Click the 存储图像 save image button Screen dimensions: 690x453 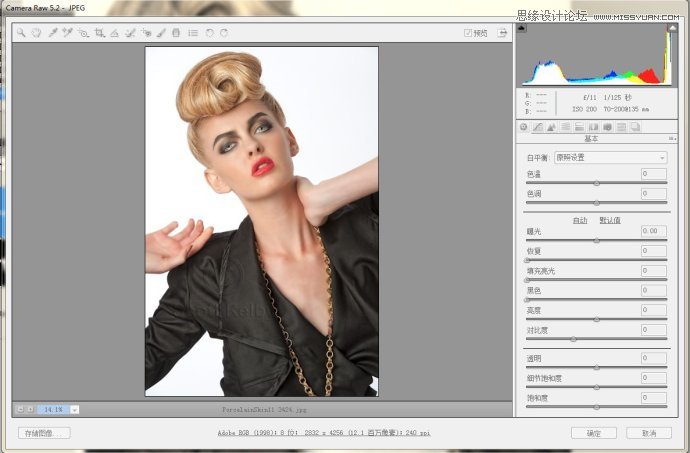click(x=45, y=433)
